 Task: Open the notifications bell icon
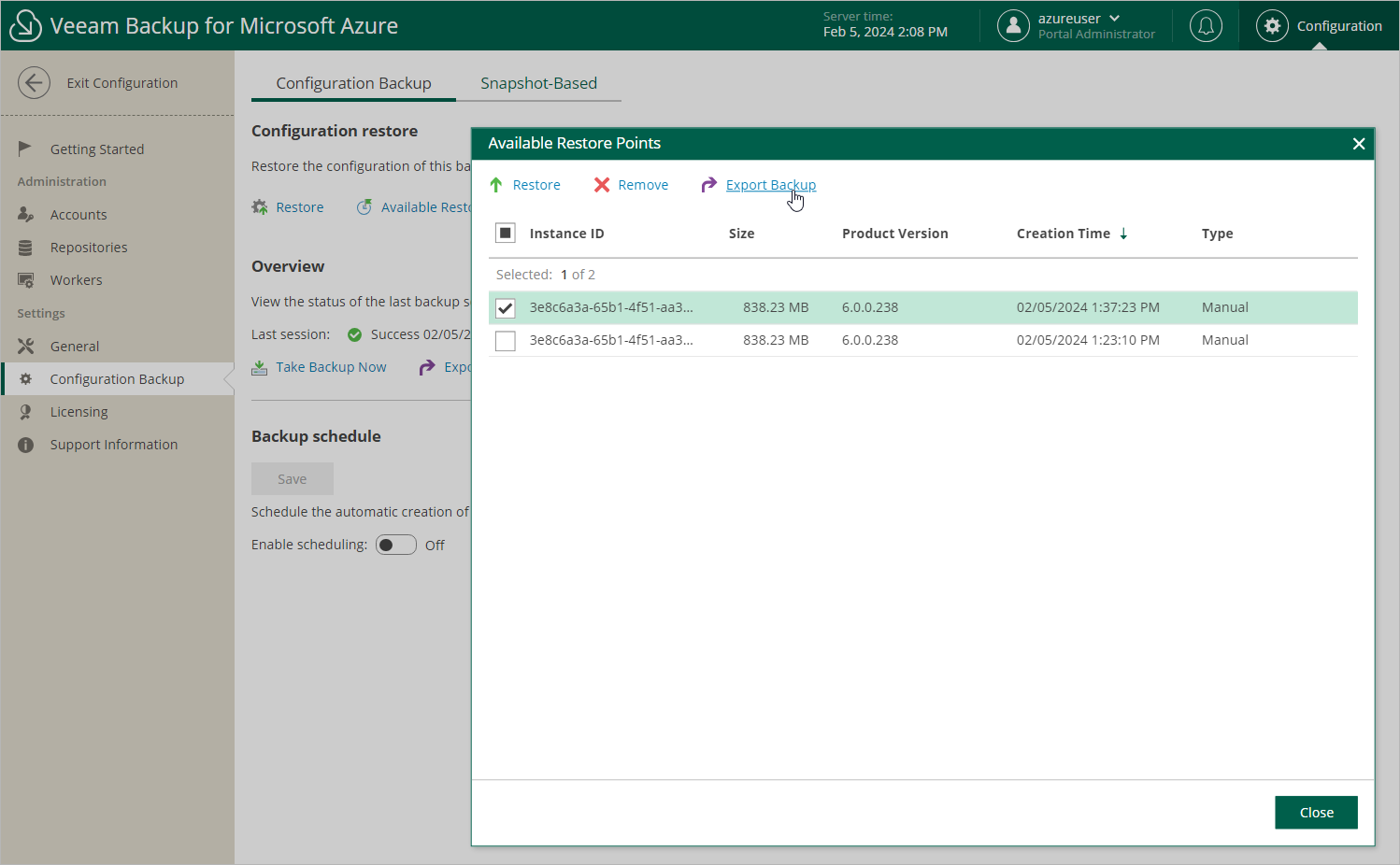[x=1206, y=25]
